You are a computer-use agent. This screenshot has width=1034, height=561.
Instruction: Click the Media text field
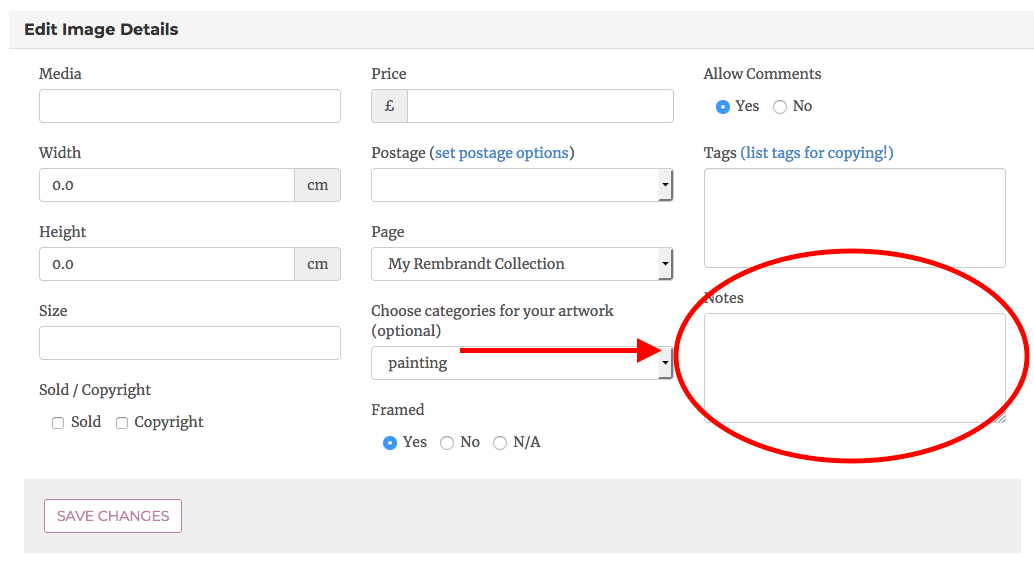click(x=189, y=106)
